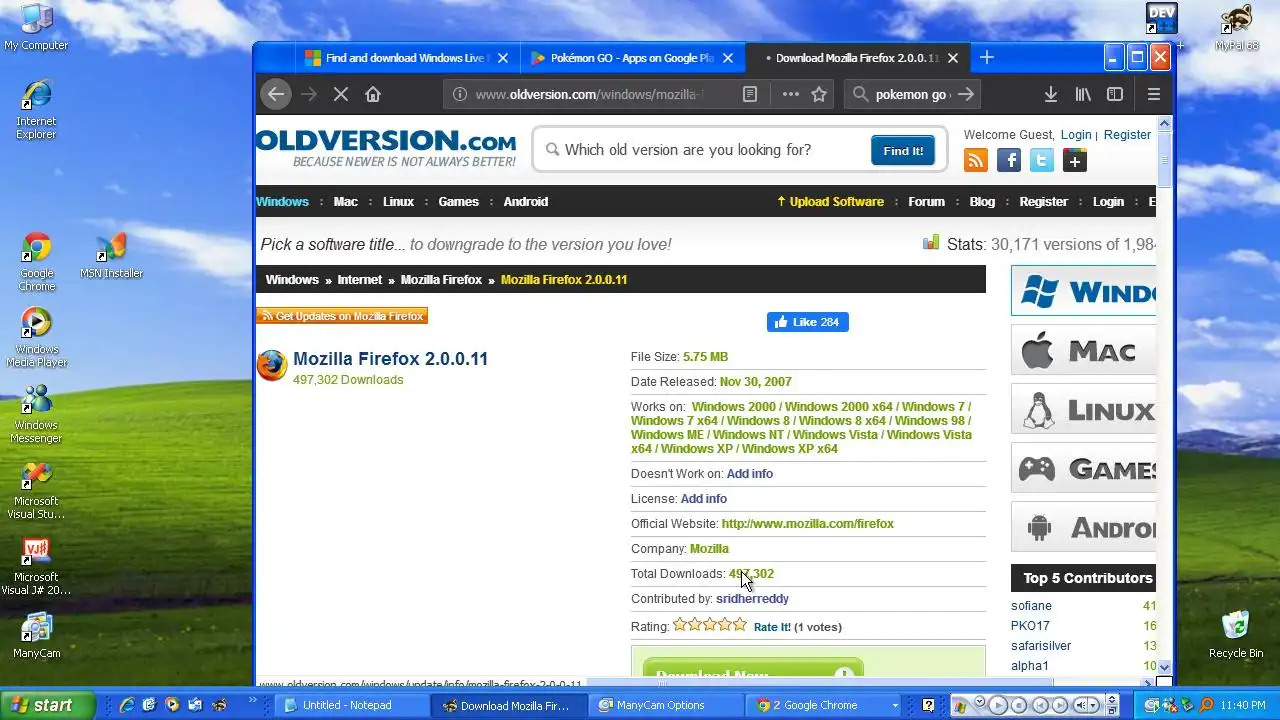The image size is (1280, 720).
Task: Toggle the sidebars toolbar icon
Action: 1115,94
